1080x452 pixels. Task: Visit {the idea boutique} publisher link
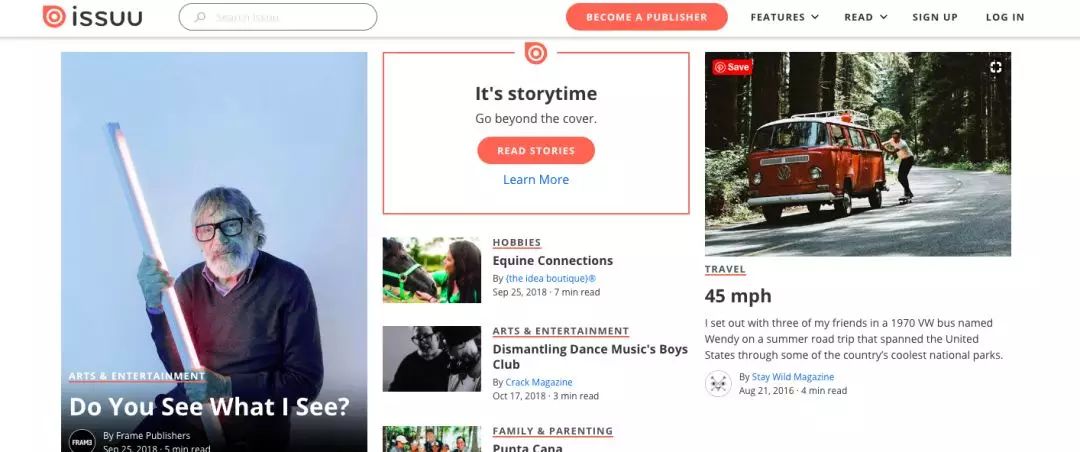pyautogui.click(x=550, y=278)
